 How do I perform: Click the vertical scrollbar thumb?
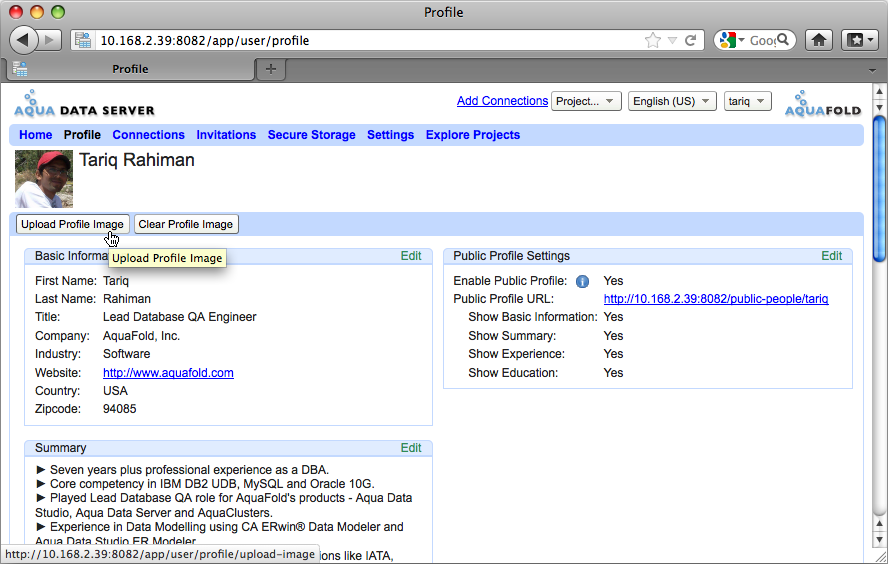coord(879,188)
